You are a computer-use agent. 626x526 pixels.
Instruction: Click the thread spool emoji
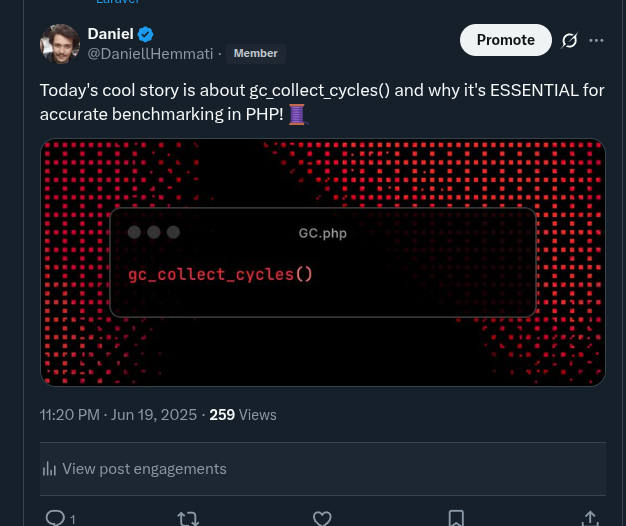(x=297, y=115)
